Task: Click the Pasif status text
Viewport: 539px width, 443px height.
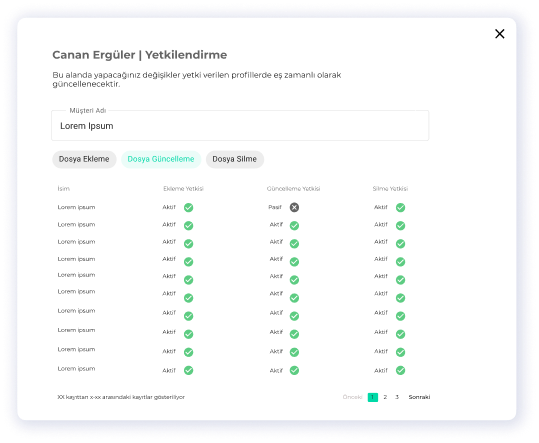Action: pyautogui.click(x=275, y=207)
